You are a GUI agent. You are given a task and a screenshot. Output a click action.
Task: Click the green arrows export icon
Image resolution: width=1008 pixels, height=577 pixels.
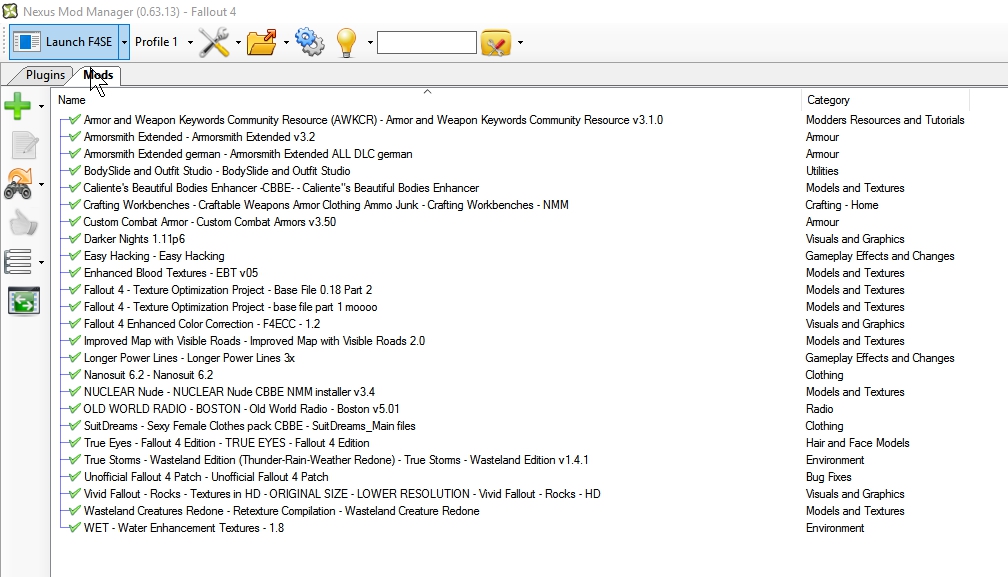24,301
